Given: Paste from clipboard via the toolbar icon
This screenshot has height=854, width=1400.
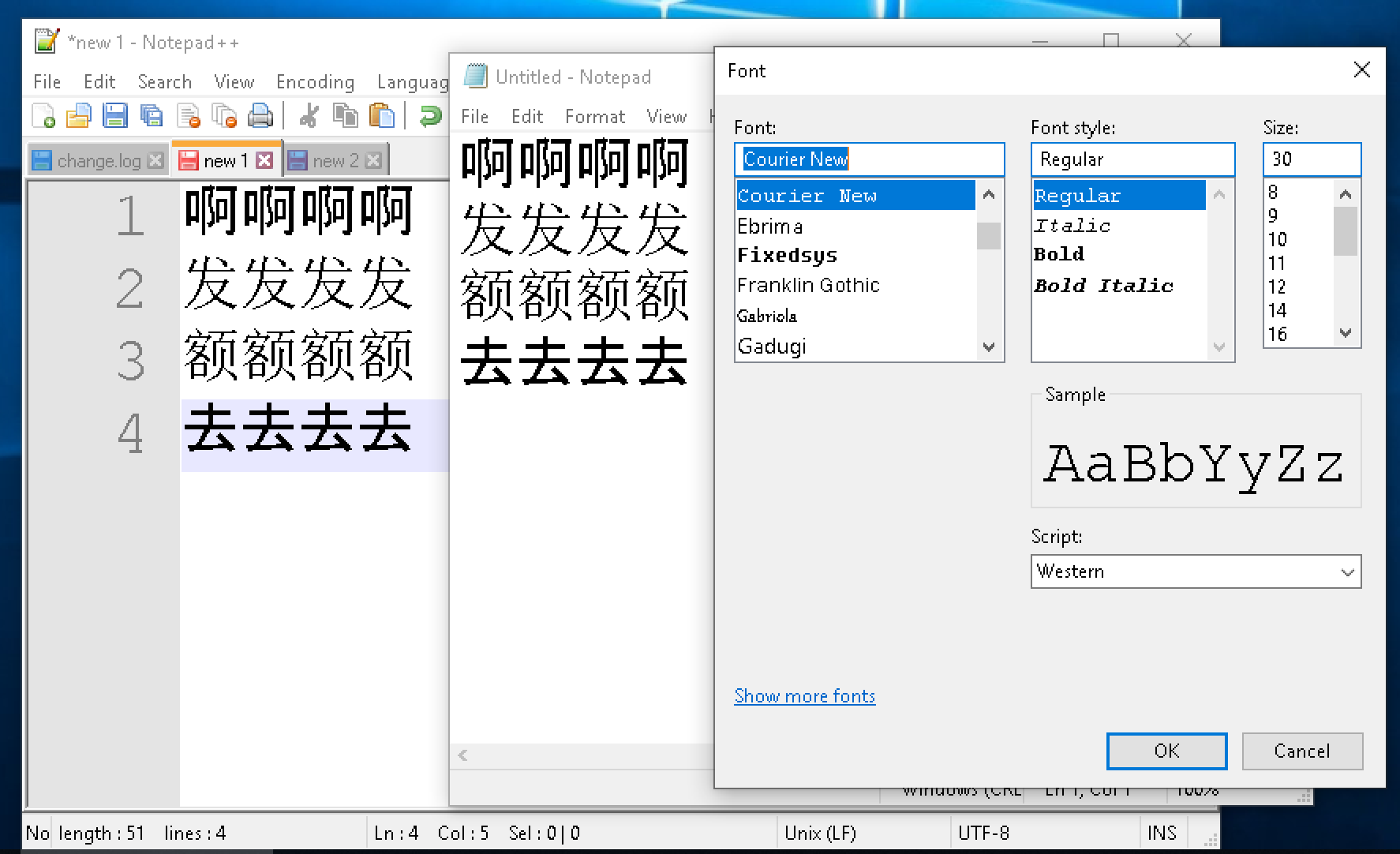Looking at the screenshot, I should pos(384,115).
